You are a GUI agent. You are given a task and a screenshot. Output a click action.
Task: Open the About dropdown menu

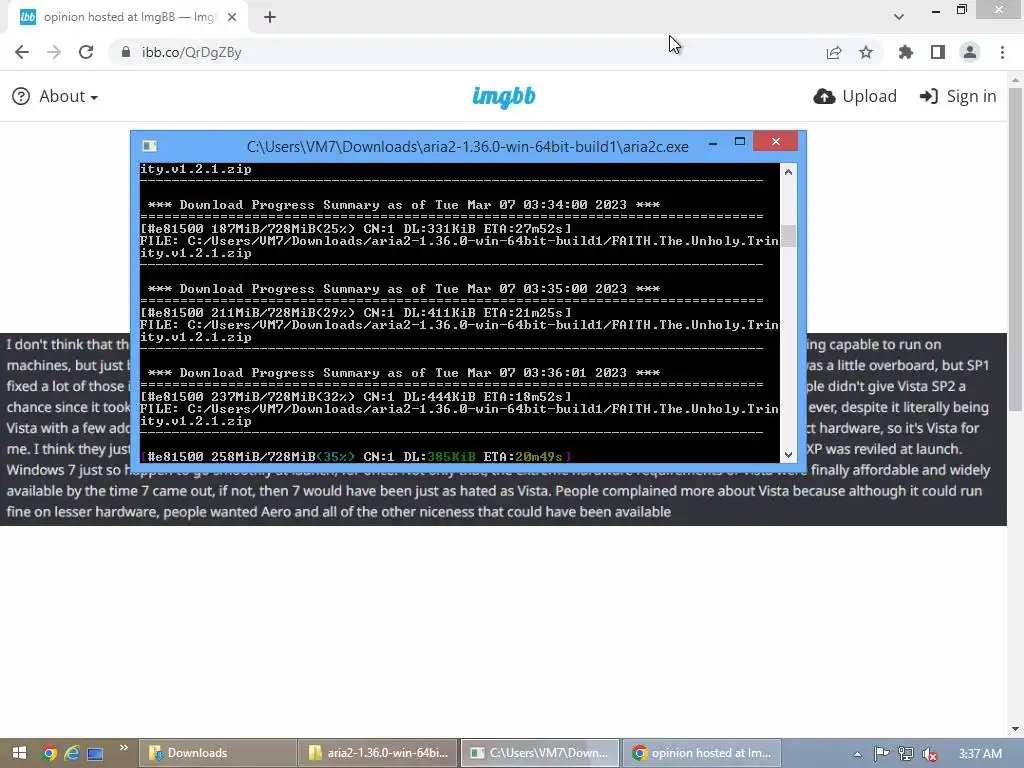pyautogui.click(x=68, y=97)
